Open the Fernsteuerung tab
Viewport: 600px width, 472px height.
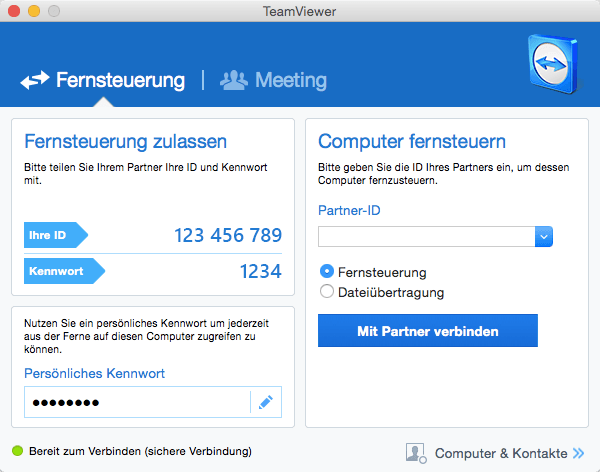coord(103,80)
